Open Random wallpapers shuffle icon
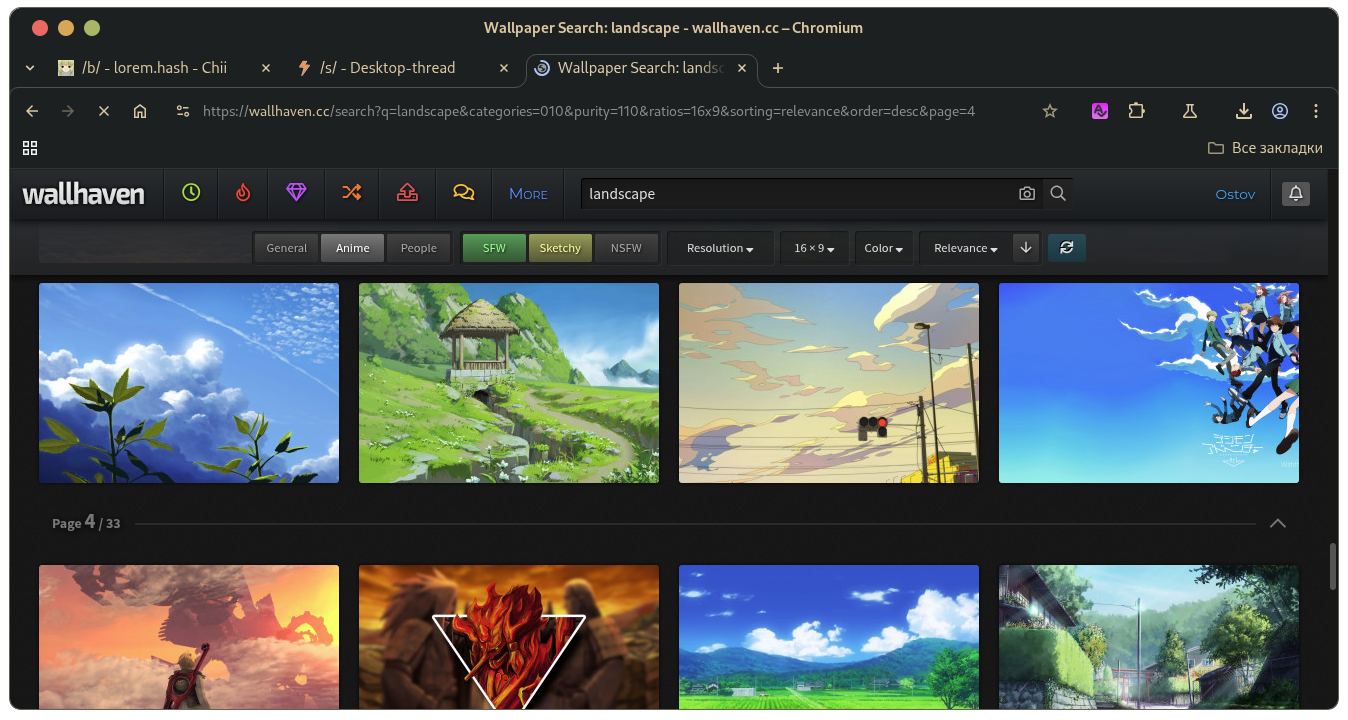Viewport: 1348px width, 720px height. pyautogui.click(x=351, y=193)
